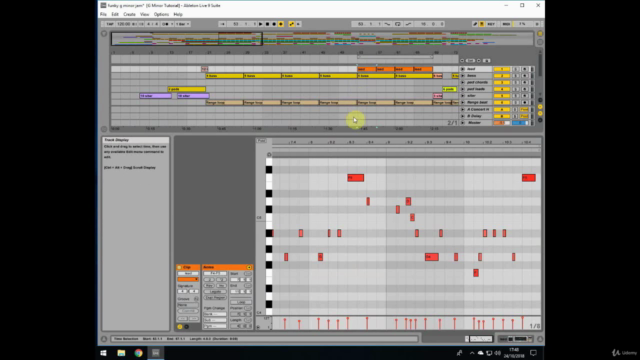The width and height of the screenshot is (640, 360).
Task: Open the Create menu
Action: click(x=129, y=14)
